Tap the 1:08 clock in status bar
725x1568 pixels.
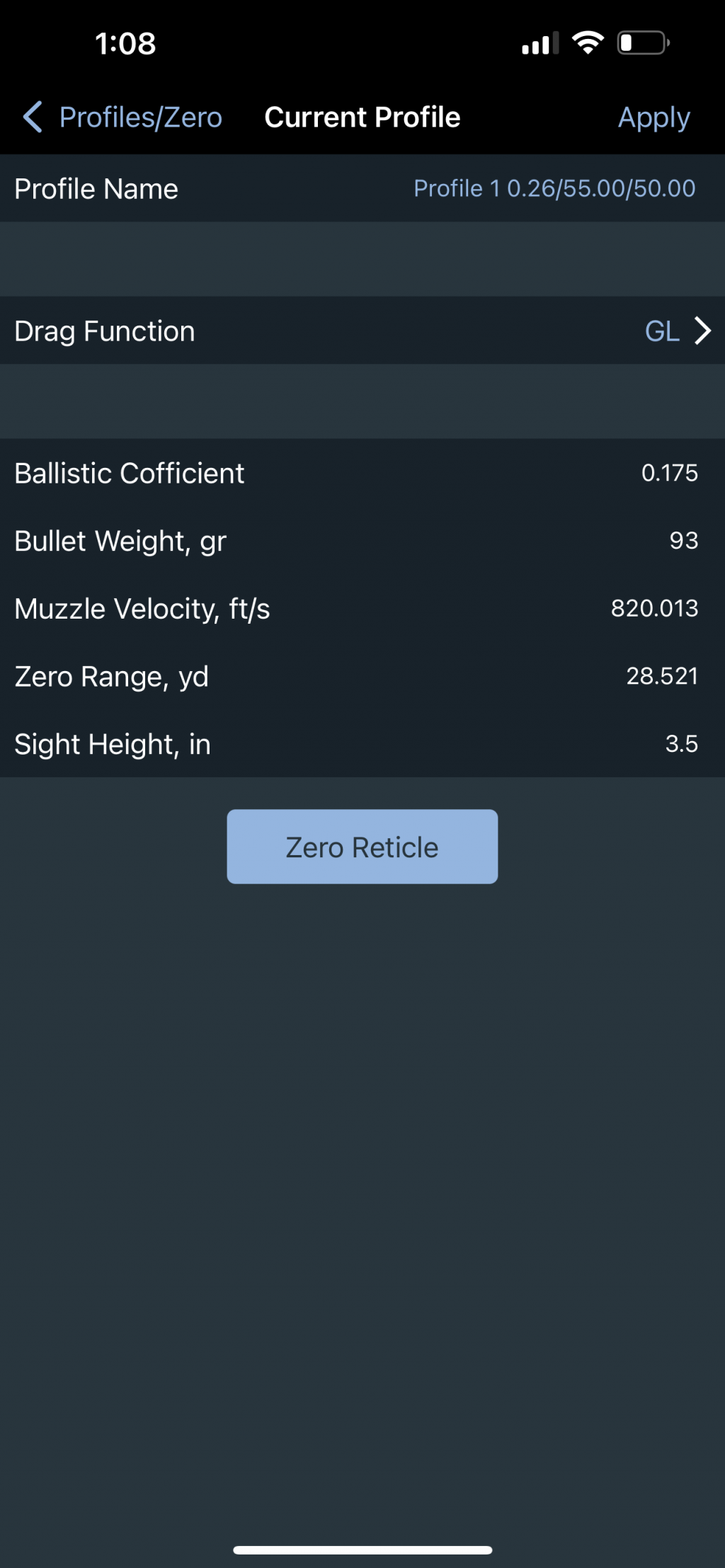click(125, 44)
